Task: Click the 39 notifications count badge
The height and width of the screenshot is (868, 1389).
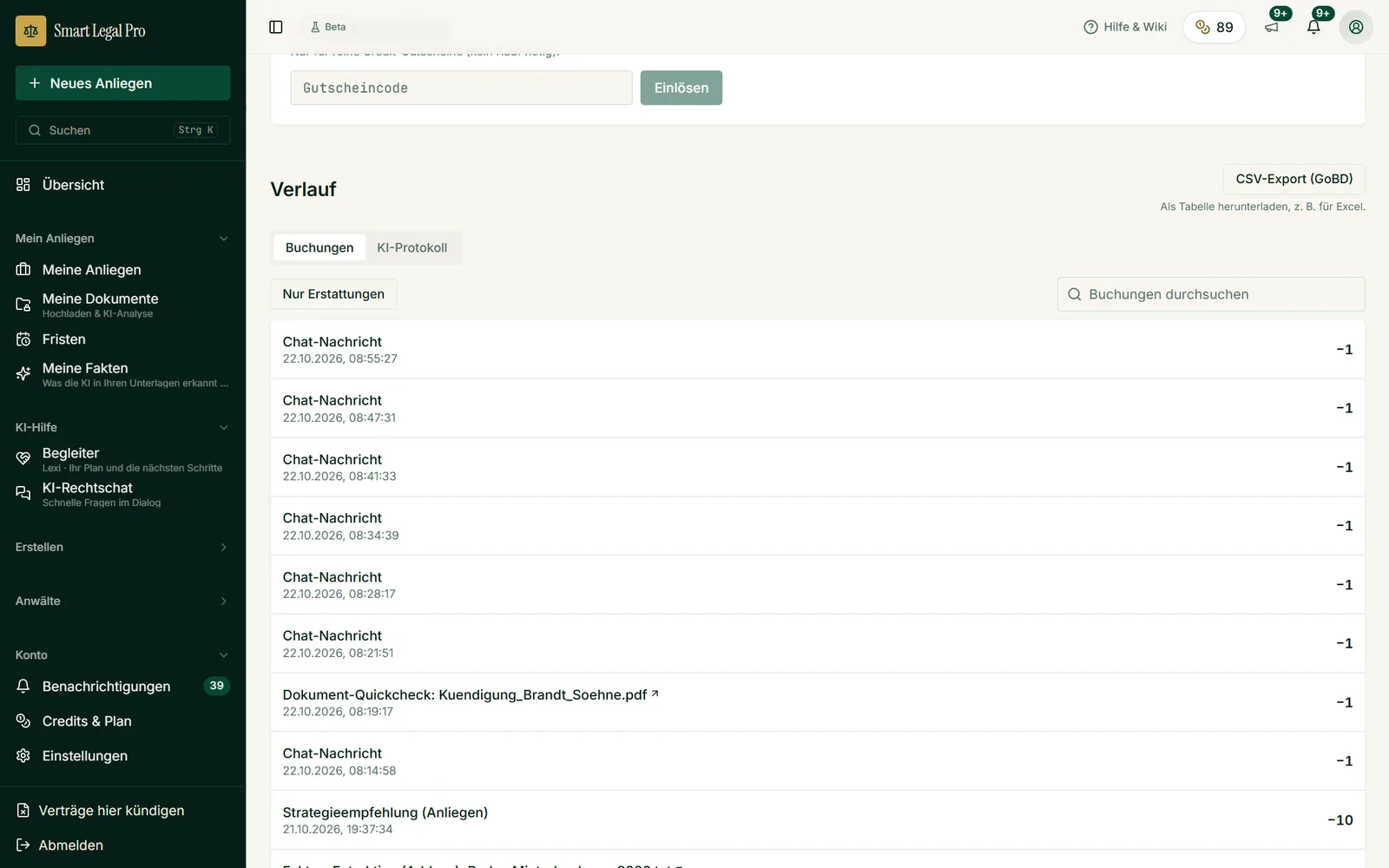Action: [216, 686]
